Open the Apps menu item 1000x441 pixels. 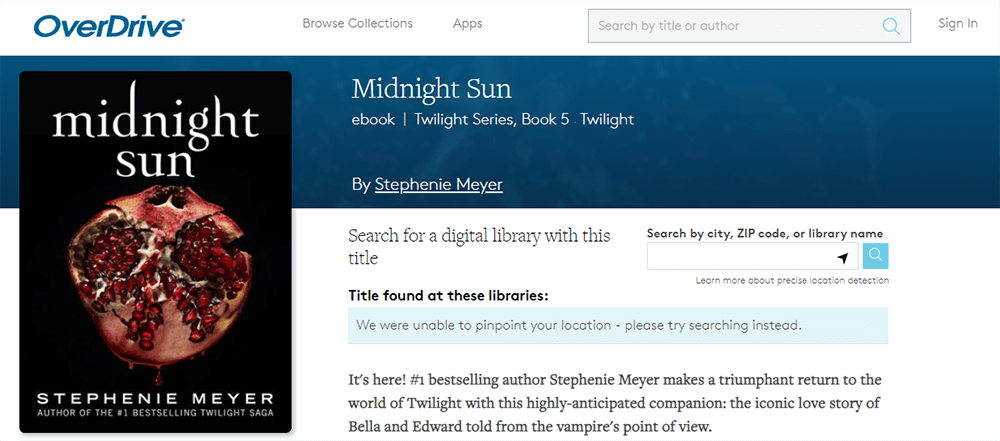click(467, 23)
